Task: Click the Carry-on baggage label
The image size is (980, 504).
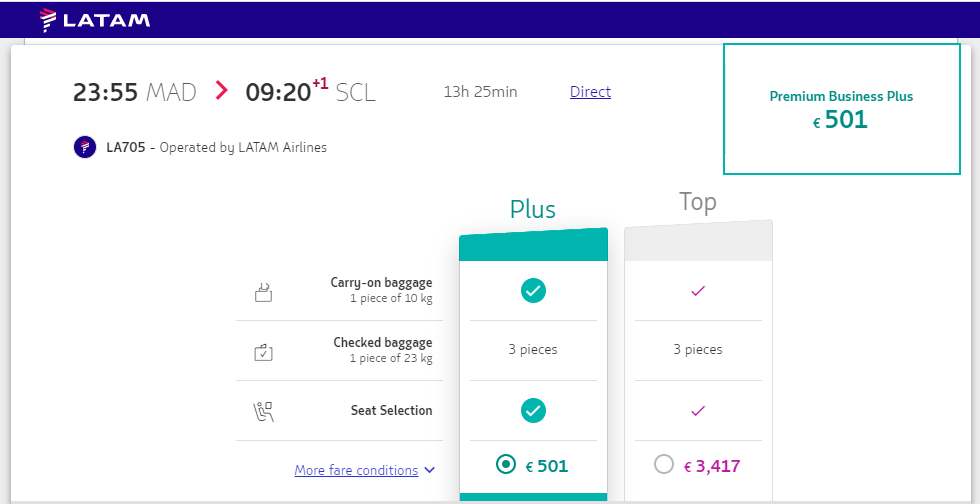Action: (x=381, y=283)
